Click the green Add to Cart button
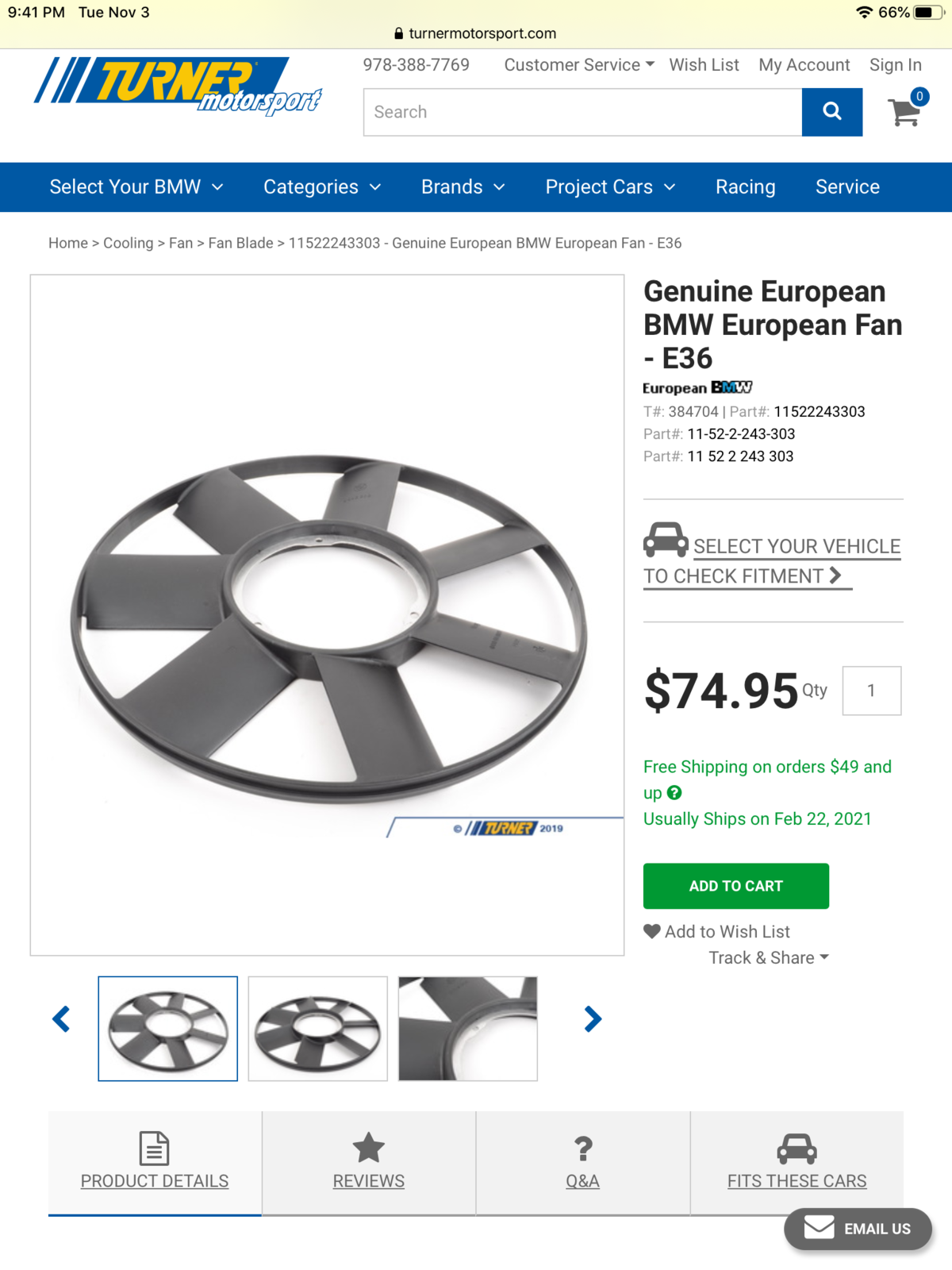This screenshot has height=1270, width=952. point(736,886)
